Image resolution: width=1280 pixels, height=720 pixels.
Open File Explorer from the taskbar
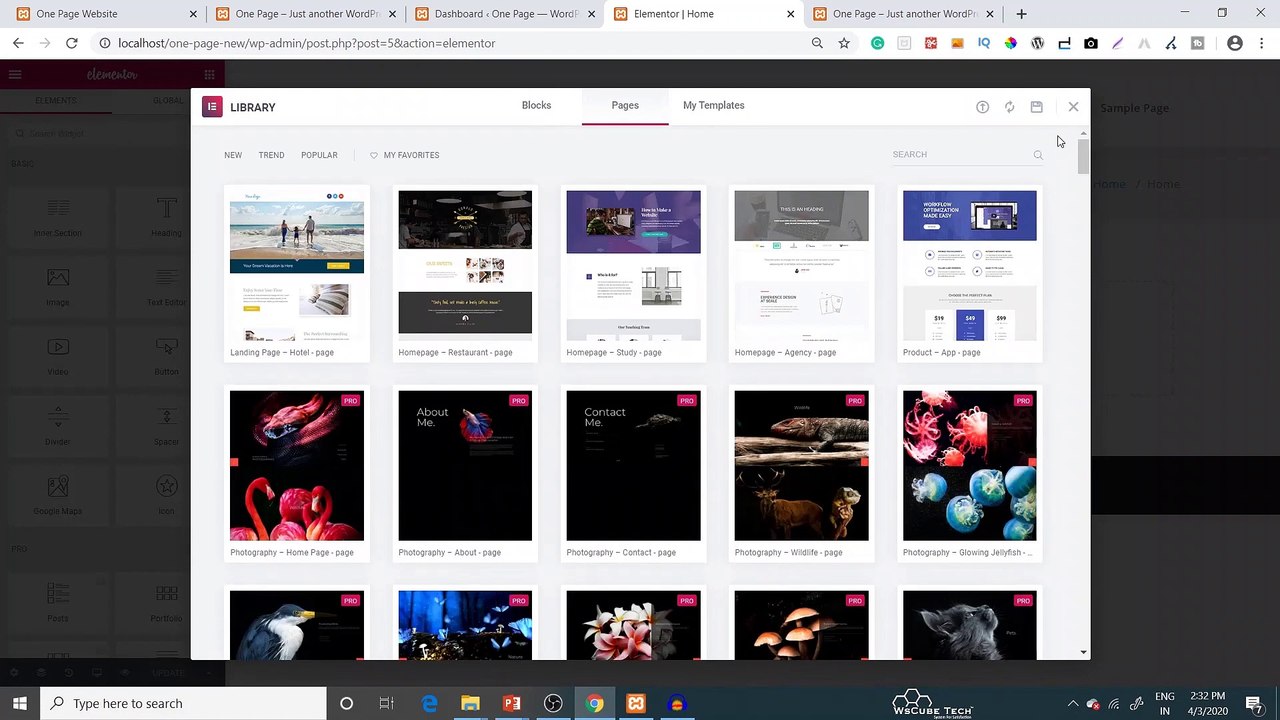[470, 703]
